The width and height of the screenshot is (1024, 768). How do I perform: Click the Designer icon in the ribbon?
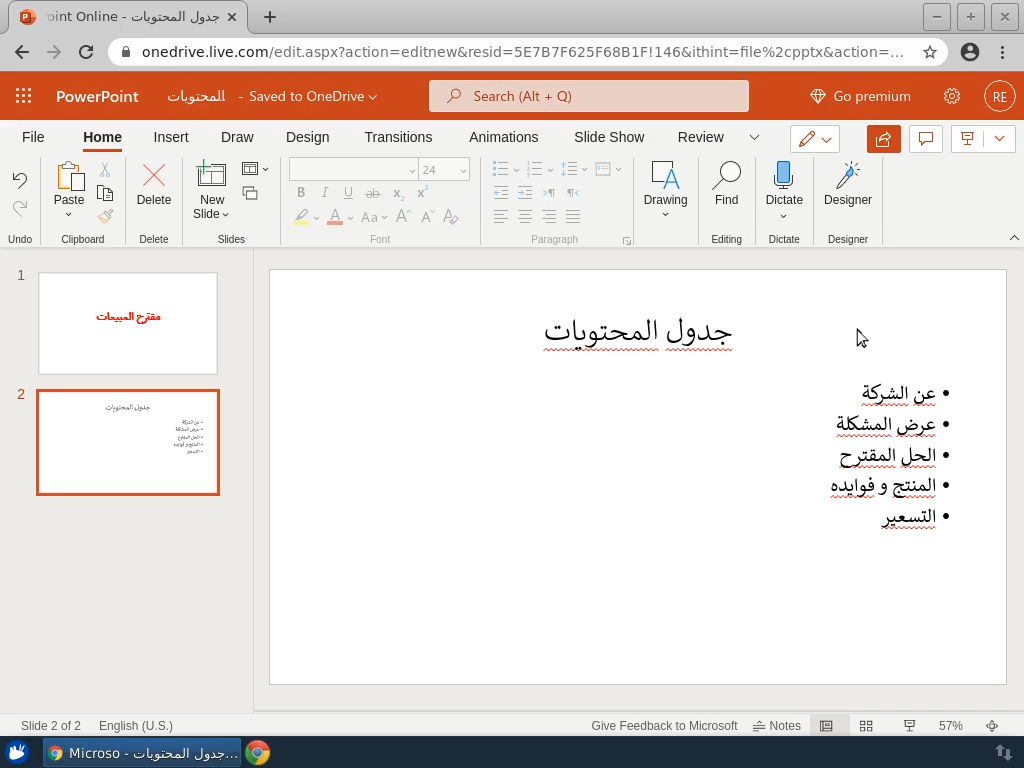click(x=847, y=177)
